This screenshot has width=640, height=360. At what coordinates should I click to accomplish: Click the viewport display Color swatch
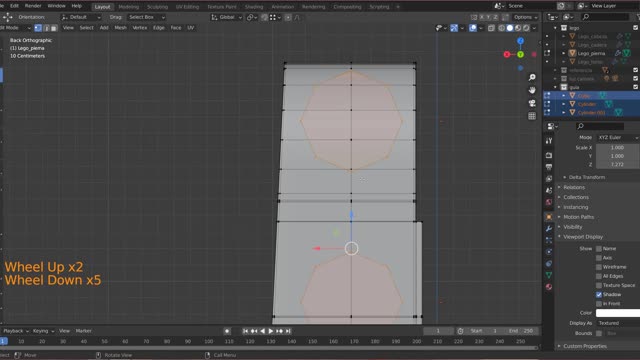point(618,313)
